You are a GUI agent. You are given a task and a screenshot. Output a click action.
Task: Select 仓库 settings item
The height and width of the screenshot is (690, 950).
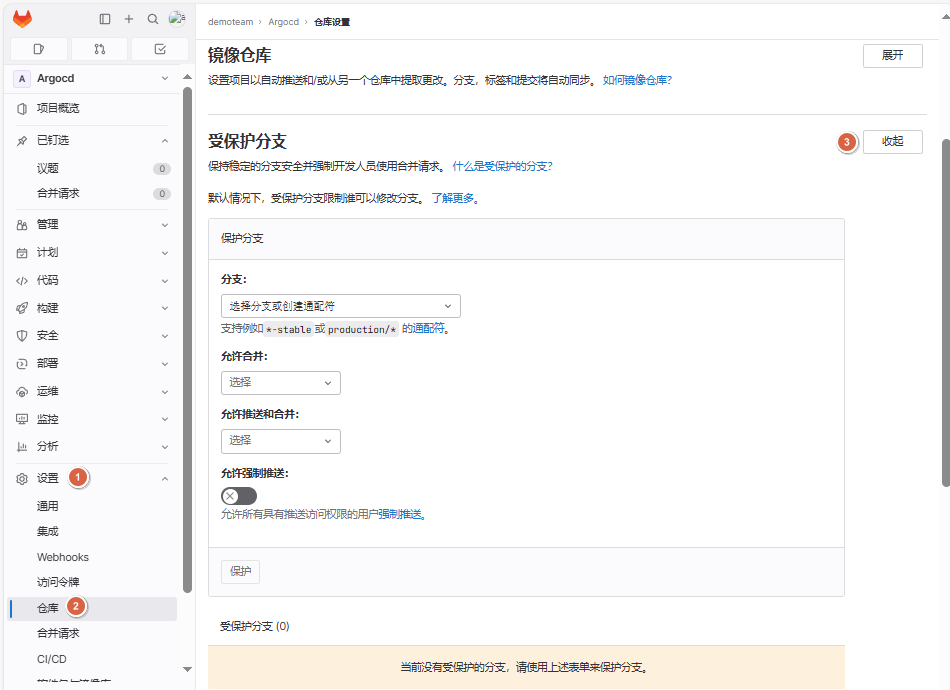[x=94, y=608]
